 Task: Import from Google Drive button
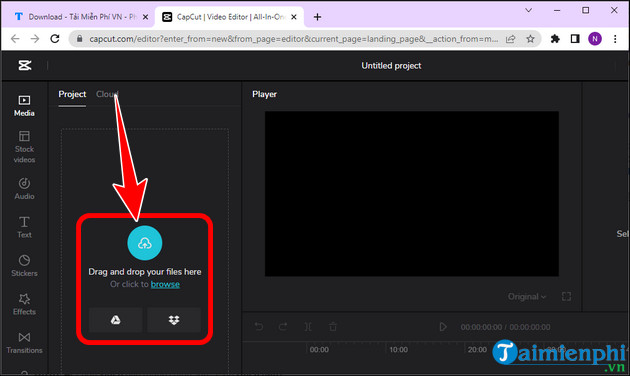point(116,320)
